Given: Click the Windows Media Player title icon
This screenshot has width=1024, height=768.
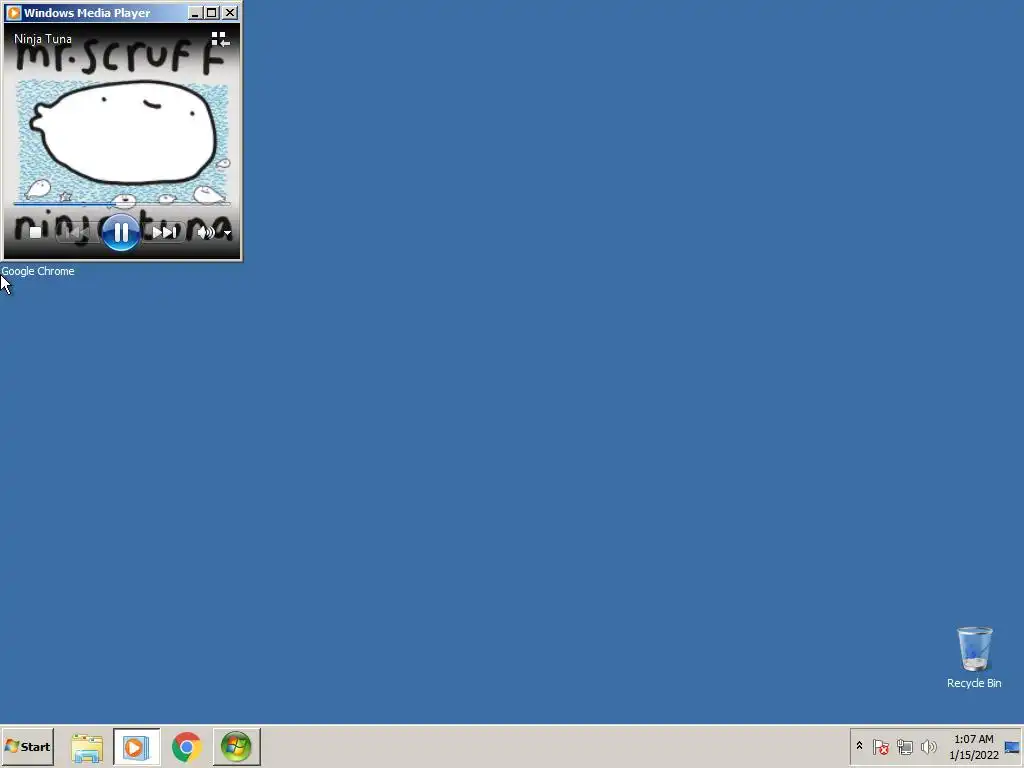Looking at the screenshot, I should click(13, 12).
